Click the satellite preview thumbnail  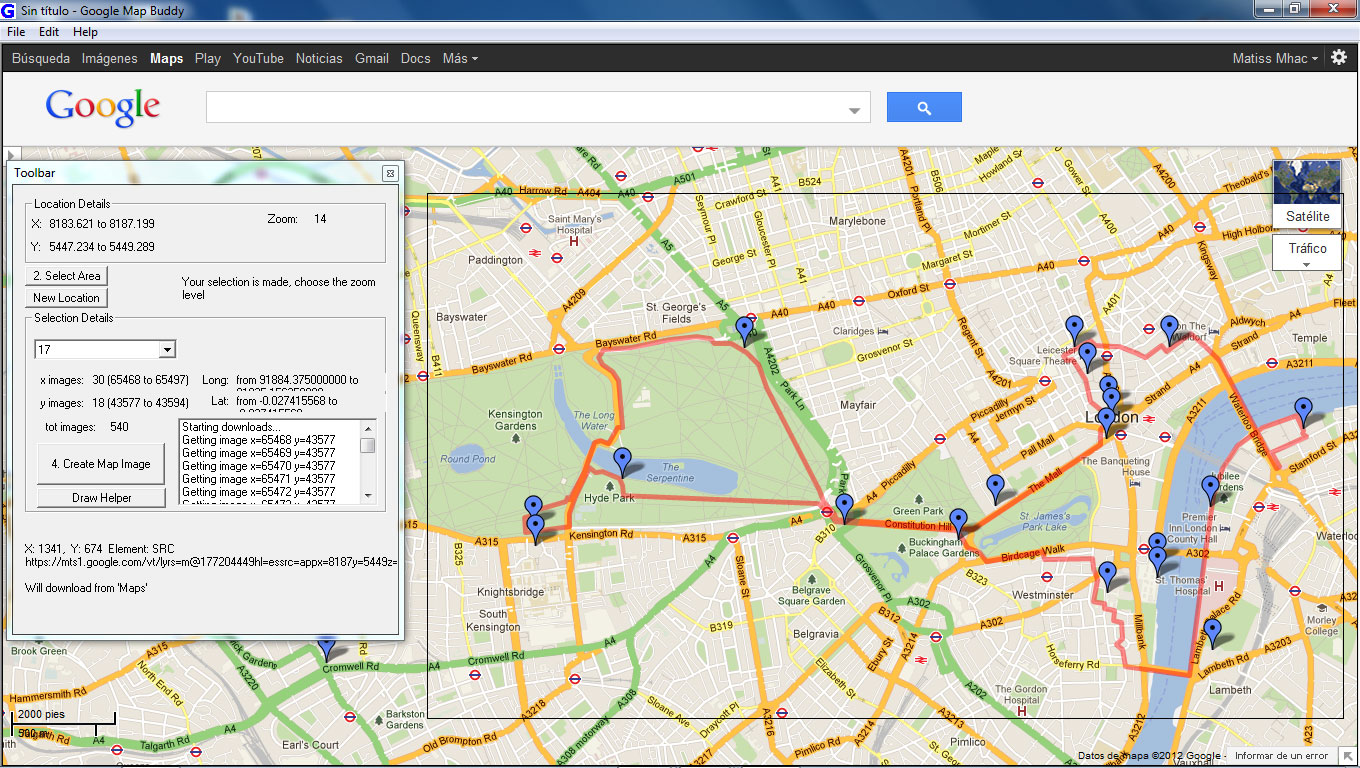(x=1305, y=181)
